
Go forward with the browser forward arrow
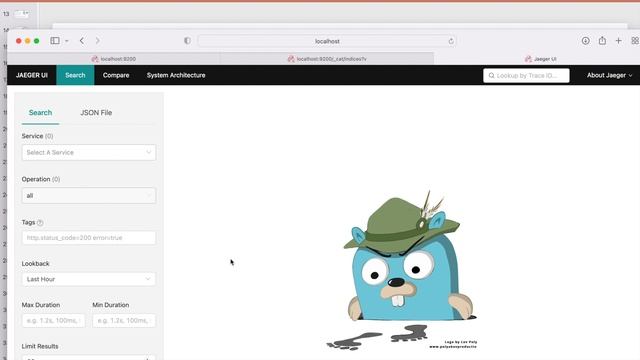click(98, 41)
